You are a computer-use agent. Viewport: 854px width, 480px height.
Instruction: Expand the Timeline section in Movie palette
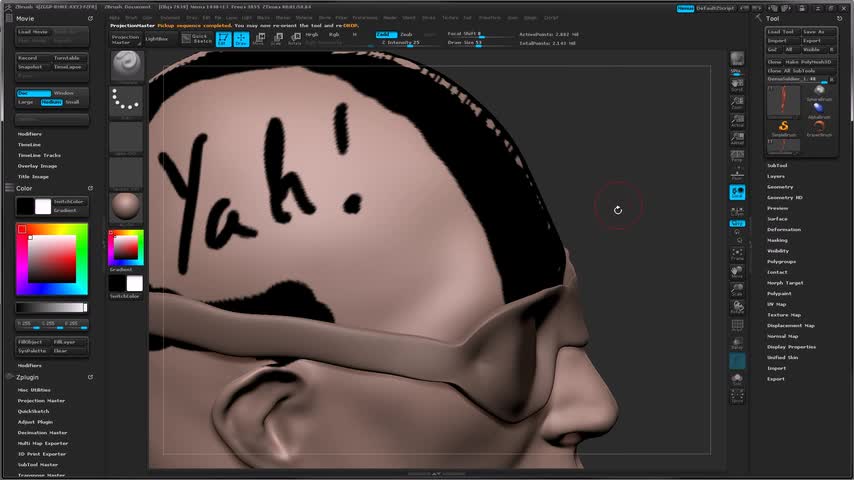pyautogui.click(x=29, y=144)
